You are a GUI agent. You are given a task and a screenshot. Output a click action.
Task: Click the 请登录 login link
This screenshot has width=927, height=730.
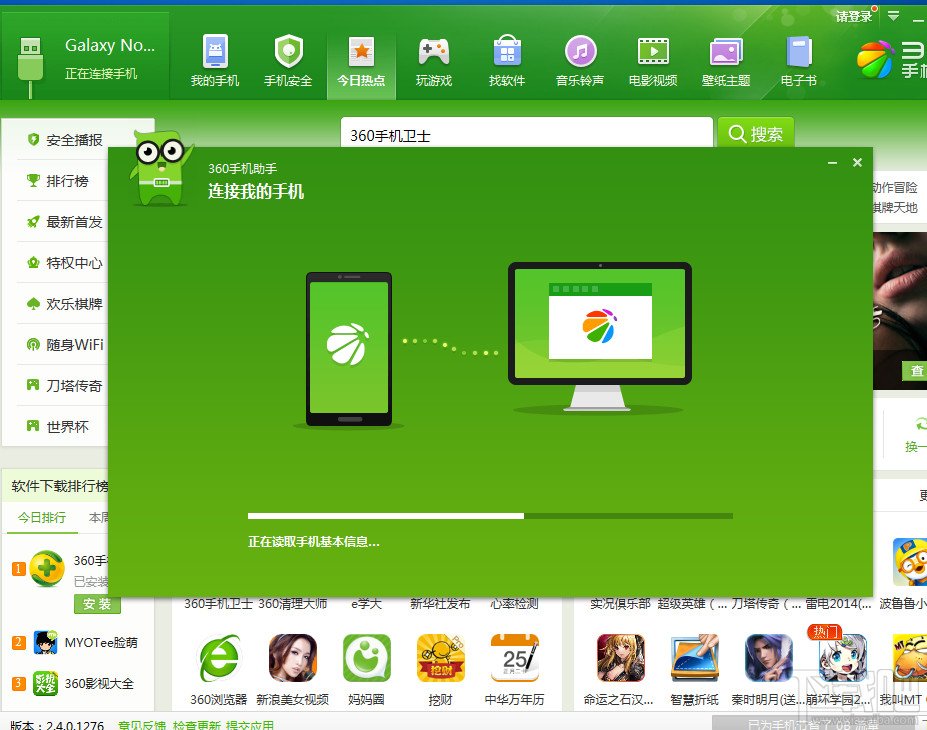click(x=854, y=17)
